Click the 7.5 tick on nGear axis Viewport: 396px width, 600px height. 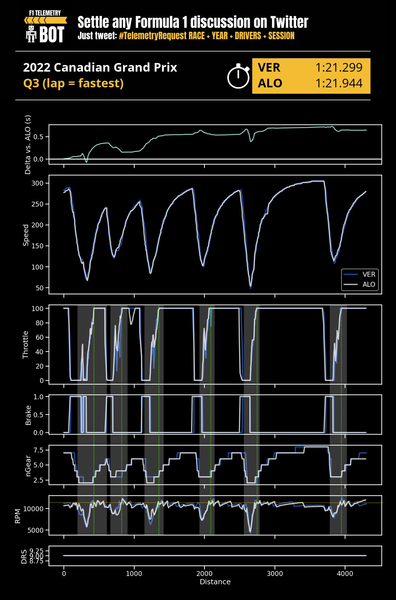40,450
